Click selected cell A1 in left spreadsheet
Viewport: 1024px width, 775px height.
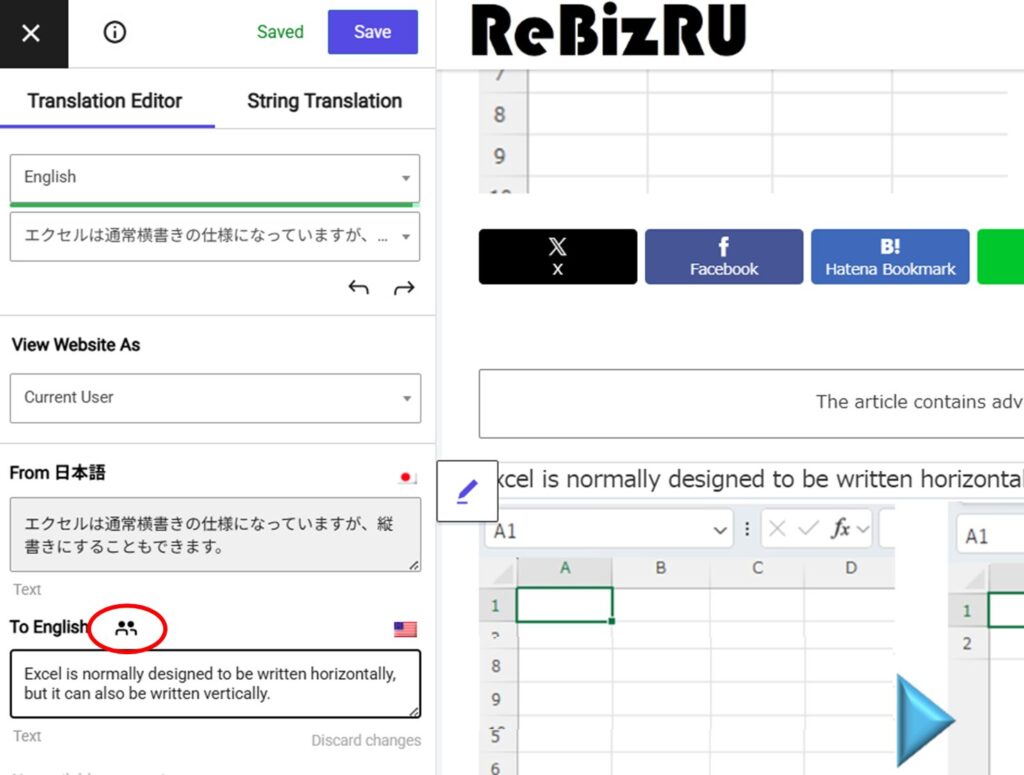[x=565, y=605]
